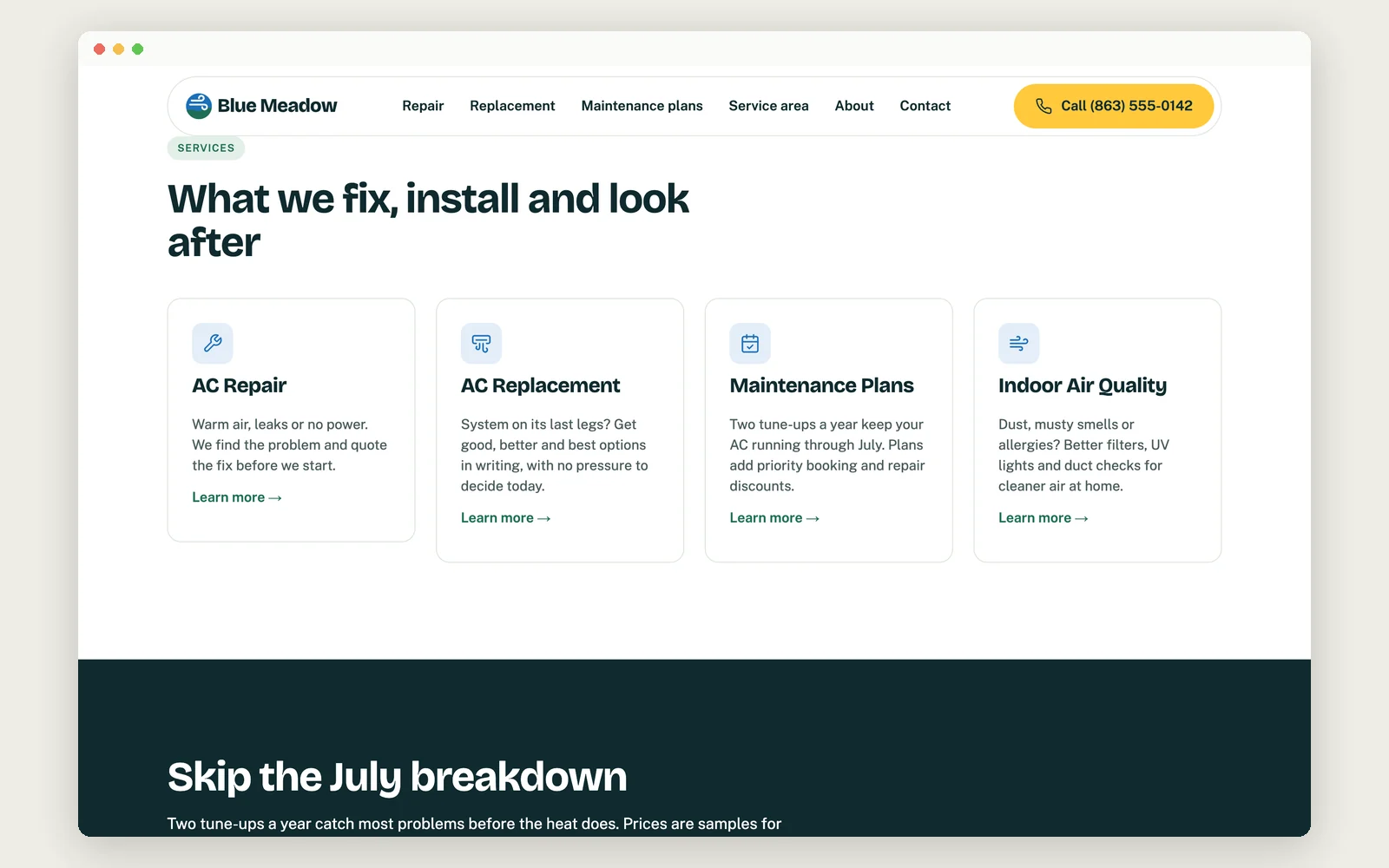1389x868 pixels.
Task: Call (863) 555-0142 via the yellow button
Action: (x=1114, y=106)
